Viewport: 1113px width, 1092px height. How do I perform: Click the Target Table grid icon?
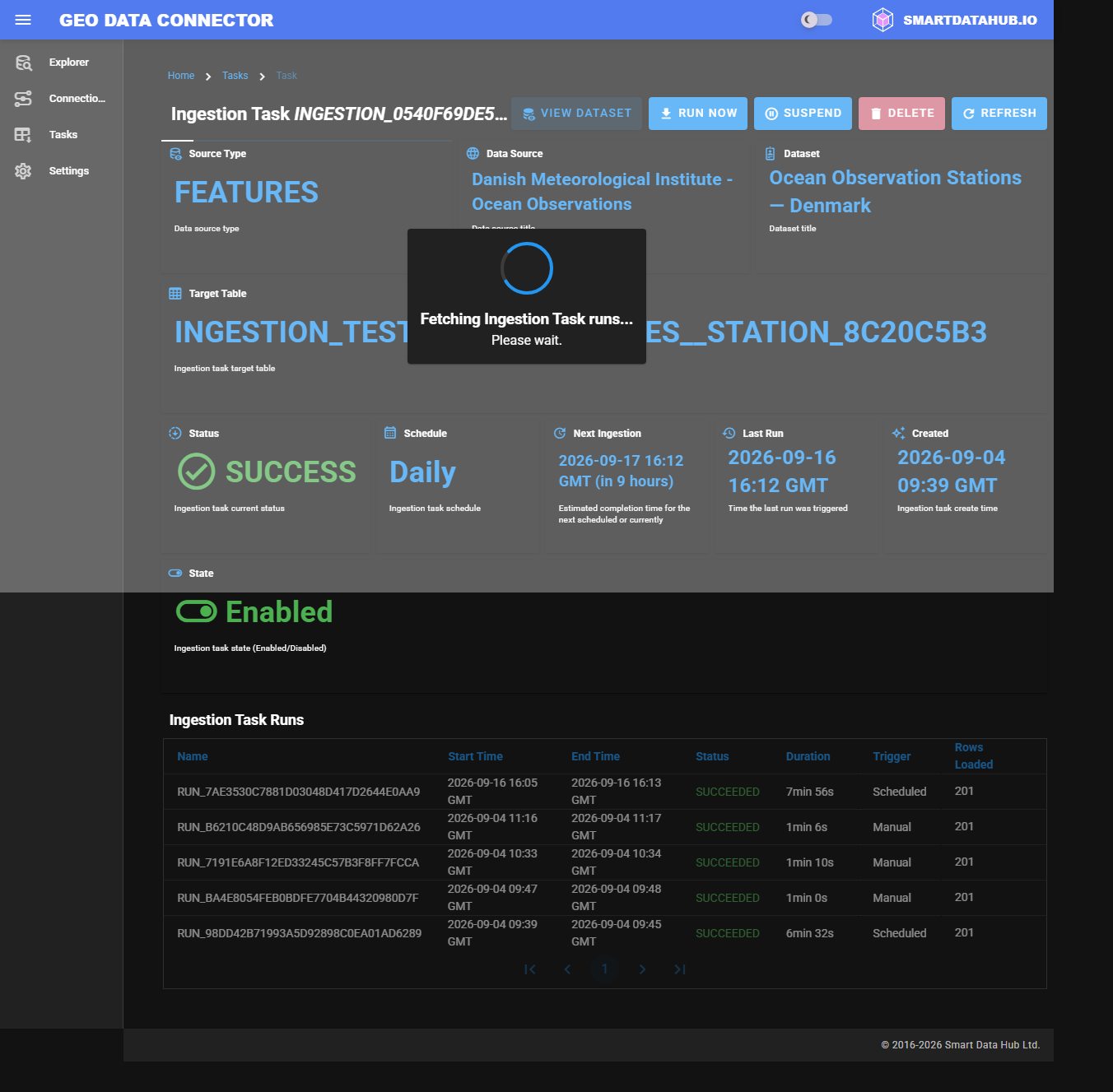click(175, 294)
